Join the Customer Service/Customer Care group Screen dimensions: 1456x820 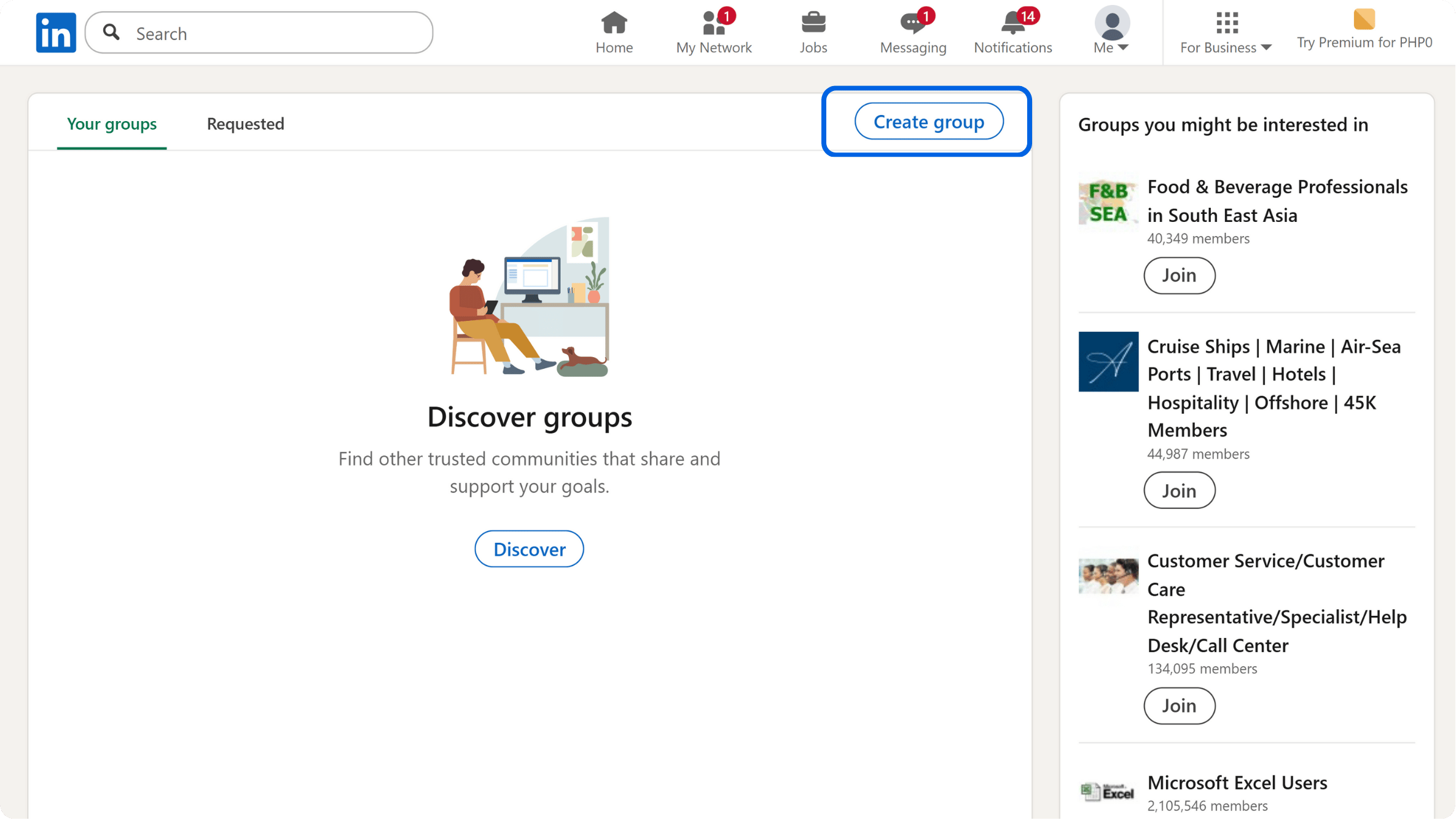coord(1178,706)
